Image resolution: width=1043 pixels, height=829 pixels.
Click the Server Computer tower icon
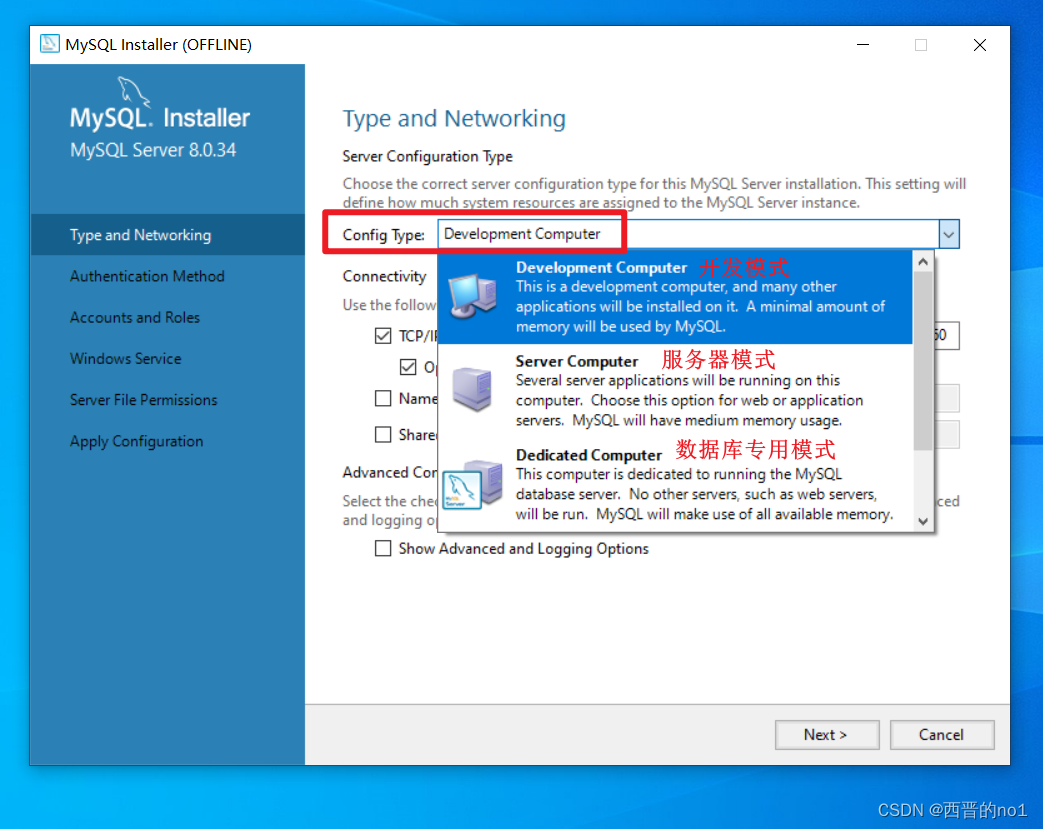(472, 388)
